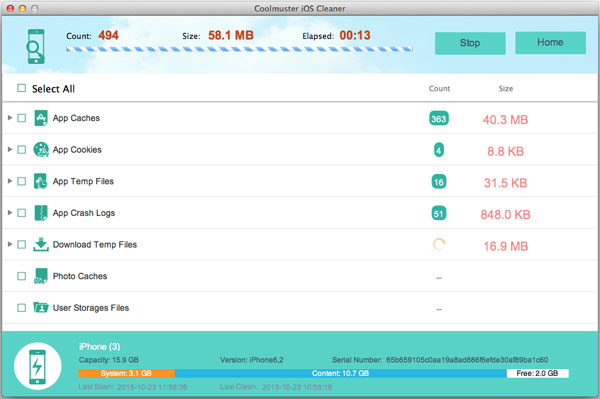
Task: Expand the App Cookies row
Action: (x=10, y=149)
